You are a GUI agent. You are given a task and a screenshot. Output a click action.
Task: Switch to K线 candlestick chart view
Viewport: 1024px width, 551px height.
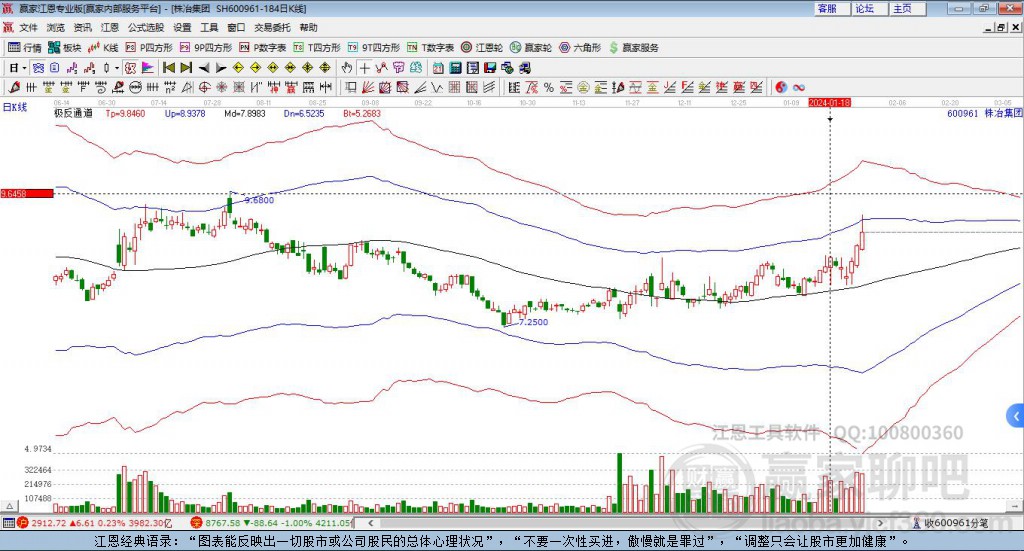pos(105,47)
